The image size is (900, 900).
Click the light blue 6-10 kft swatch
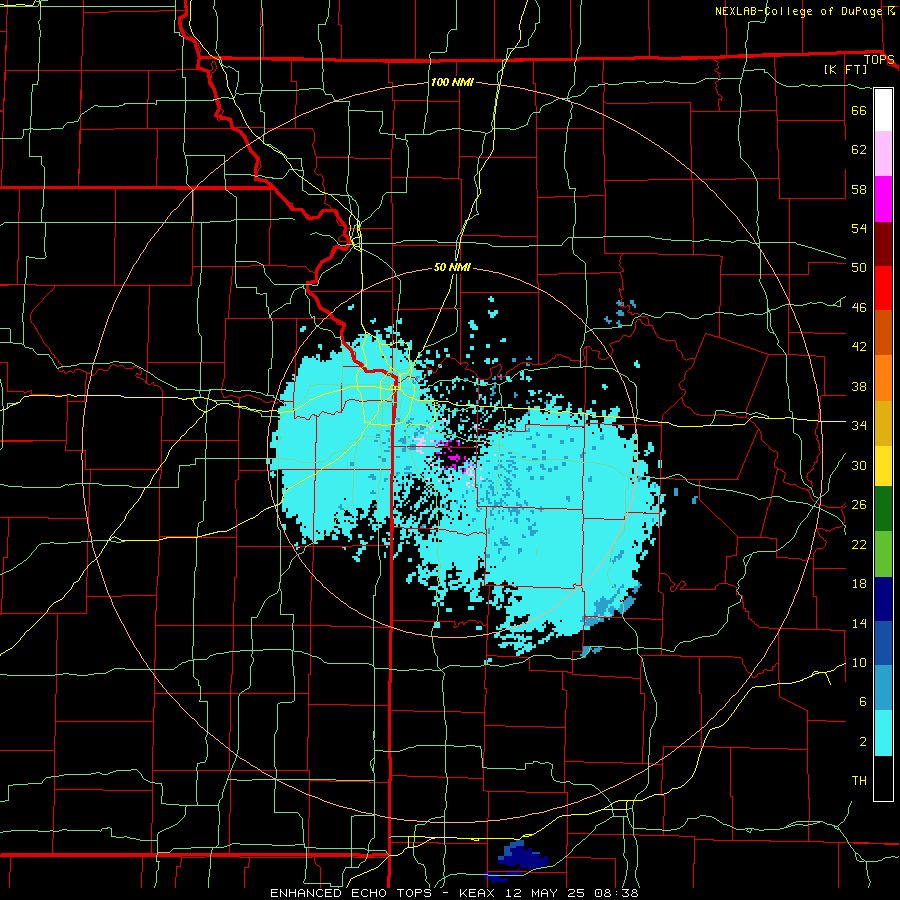point(883,688)
